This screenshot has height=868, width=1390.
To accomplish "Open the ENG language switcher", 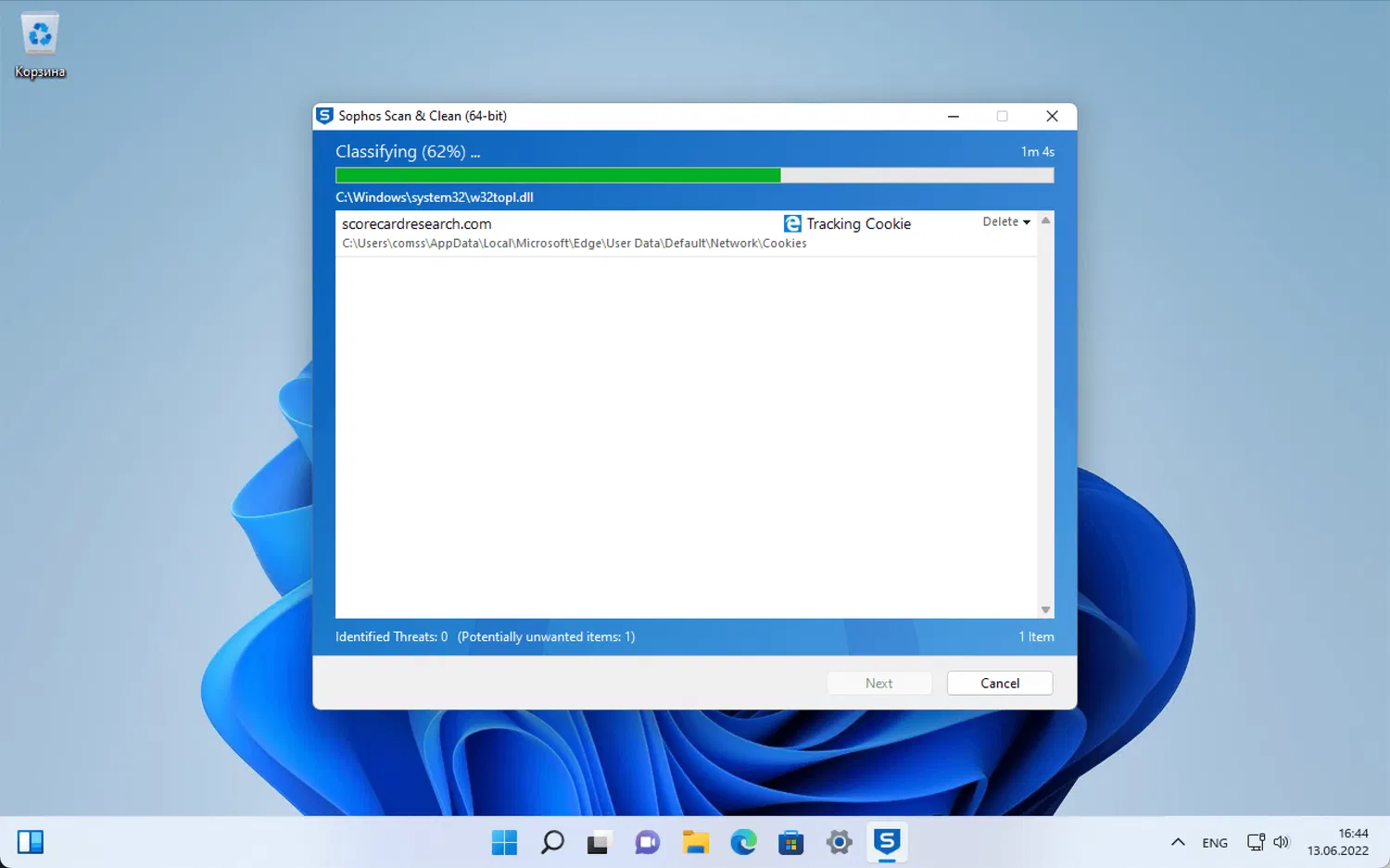I will pyautogui.click(x=1215, y=842).
